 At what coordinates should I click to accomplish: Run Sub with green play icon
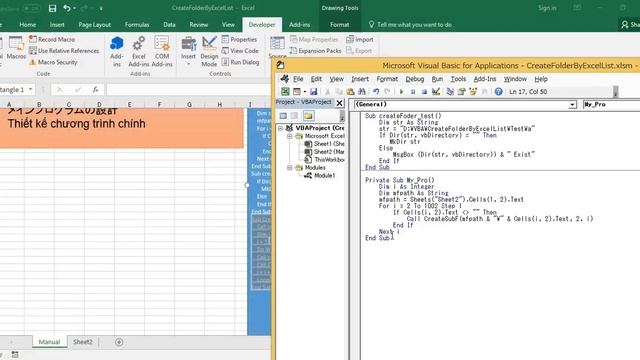tap(401, 92)
